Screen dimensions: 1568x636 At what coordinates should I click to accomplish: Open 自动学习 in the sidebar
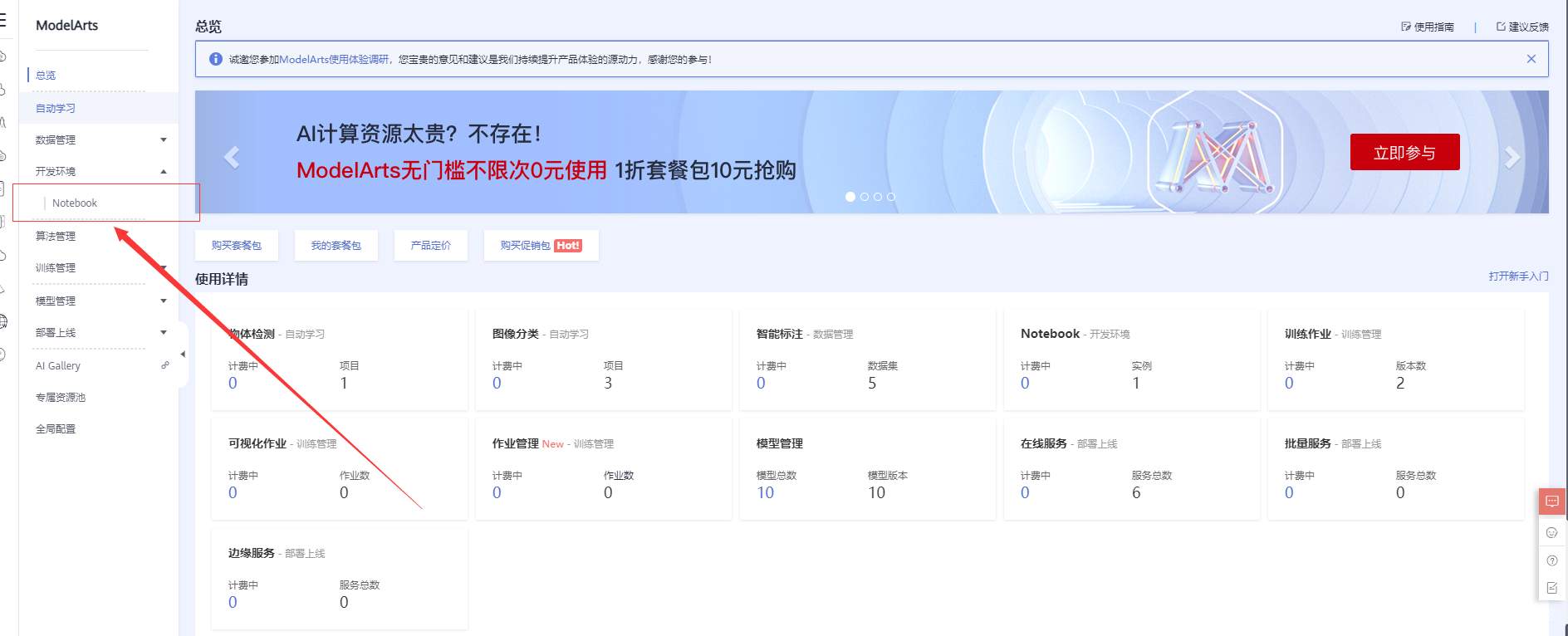[56, 108]
